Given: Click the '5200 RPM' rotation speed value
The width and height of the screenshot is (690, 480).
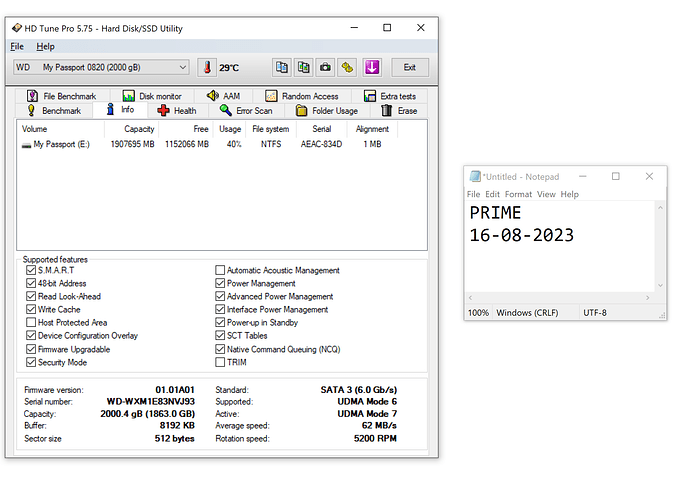Looking at the screenshot, I should [375, 439].
